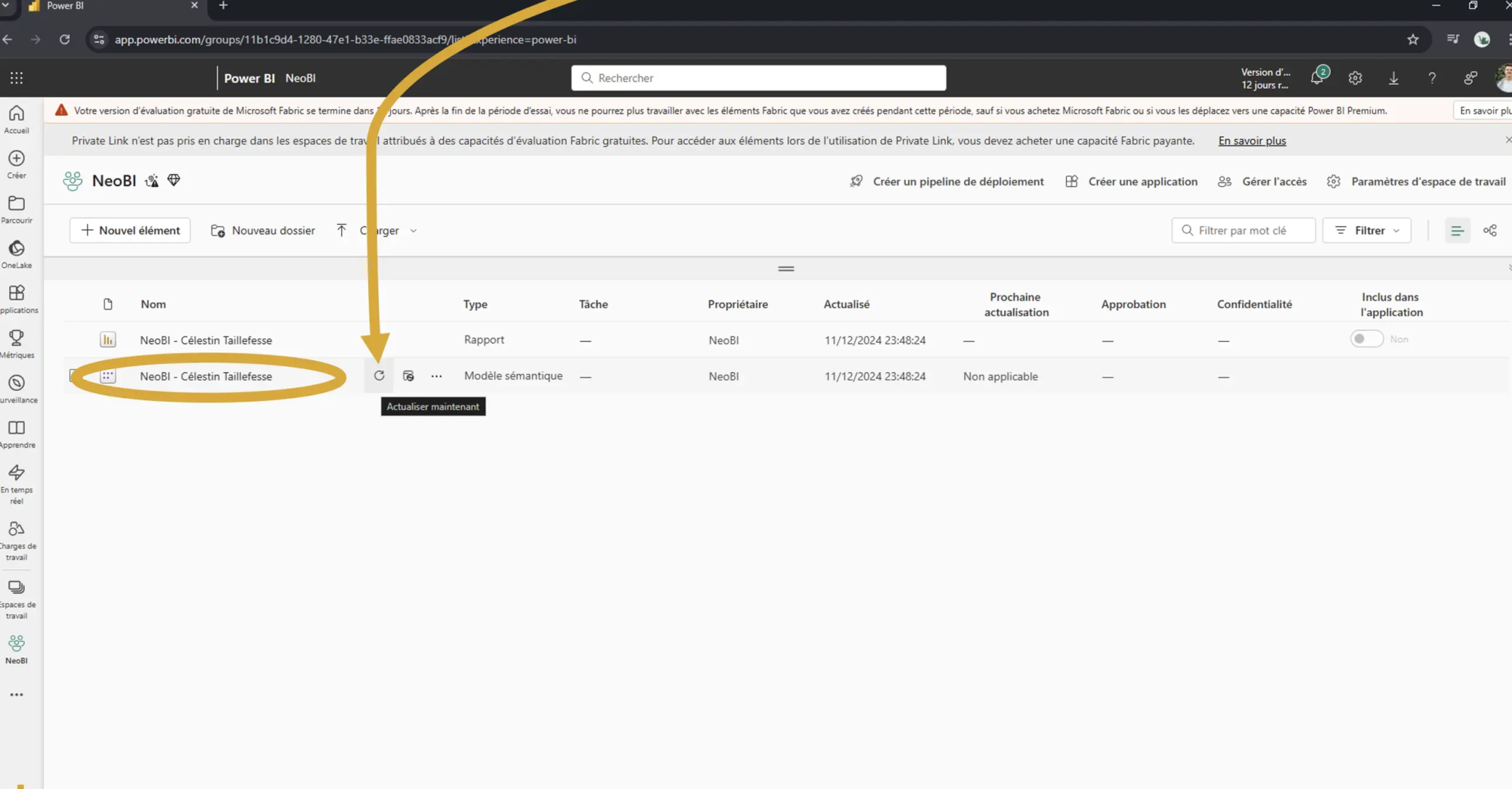Click Nouvel élément button

[130, 231]
